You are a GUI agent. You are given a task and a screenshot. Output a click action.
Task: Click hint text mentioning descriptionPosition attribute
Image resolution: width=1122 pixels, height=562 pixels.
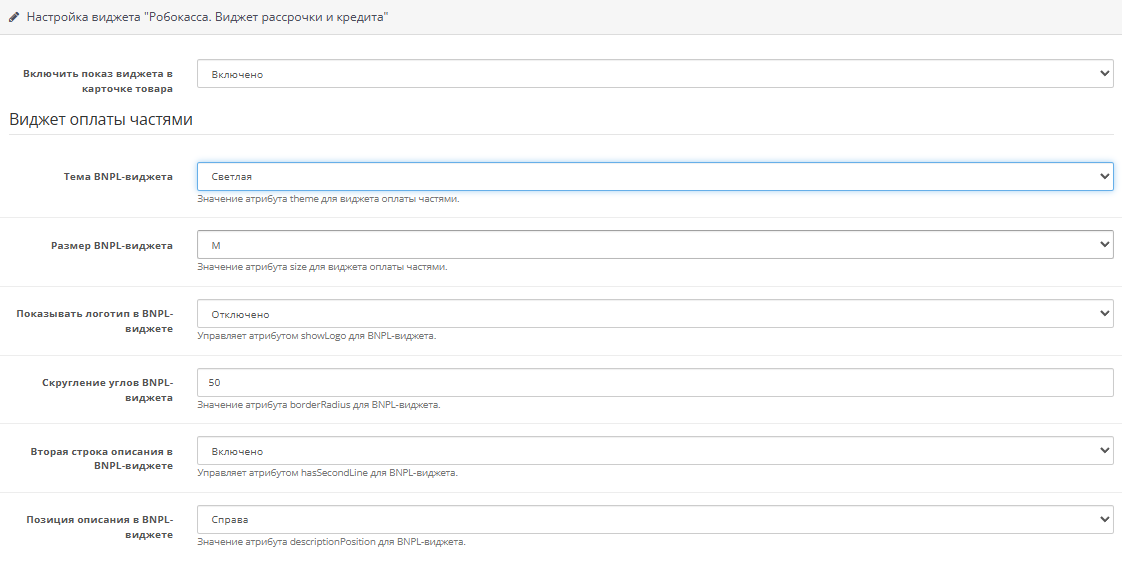(331, 542)
